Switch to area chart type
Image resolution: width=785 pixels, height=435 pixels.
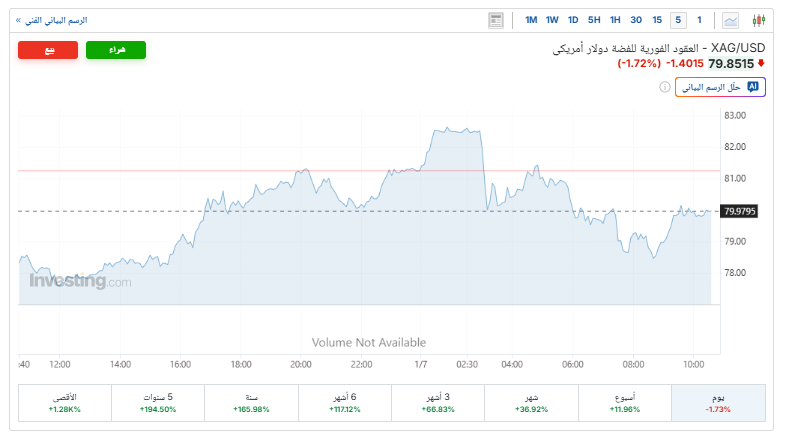click(x=732, y=20)
